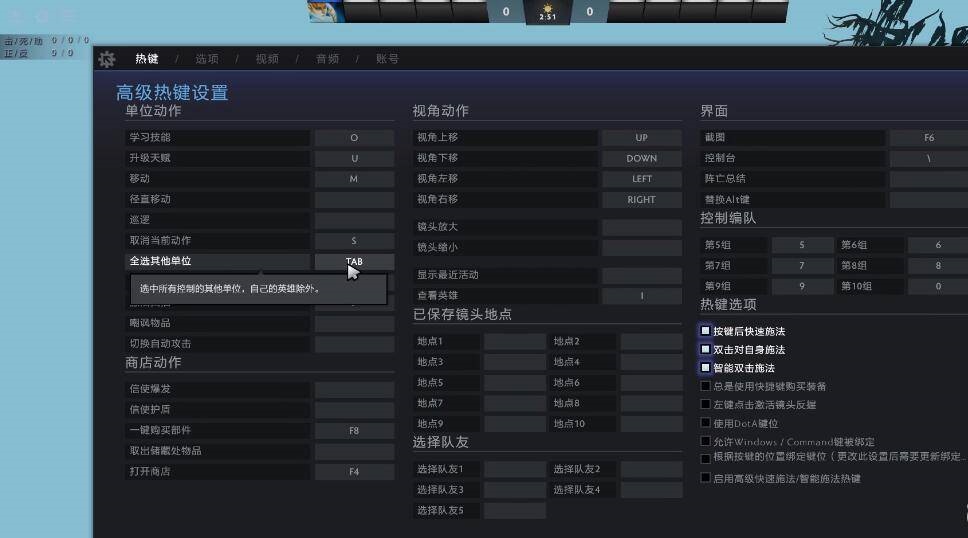Click the day/night clock showing 2:31
The image size is (968, 538).
coord(548,12)
